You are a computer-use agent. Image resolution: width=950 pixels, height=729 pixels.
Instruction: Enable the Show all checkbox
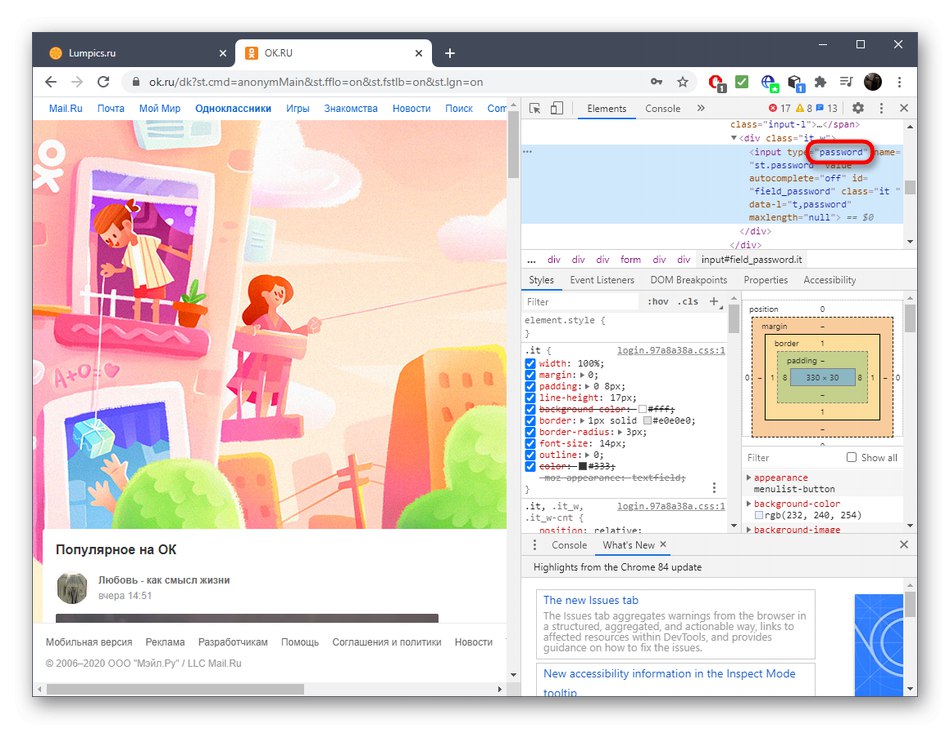pos(851,458)
